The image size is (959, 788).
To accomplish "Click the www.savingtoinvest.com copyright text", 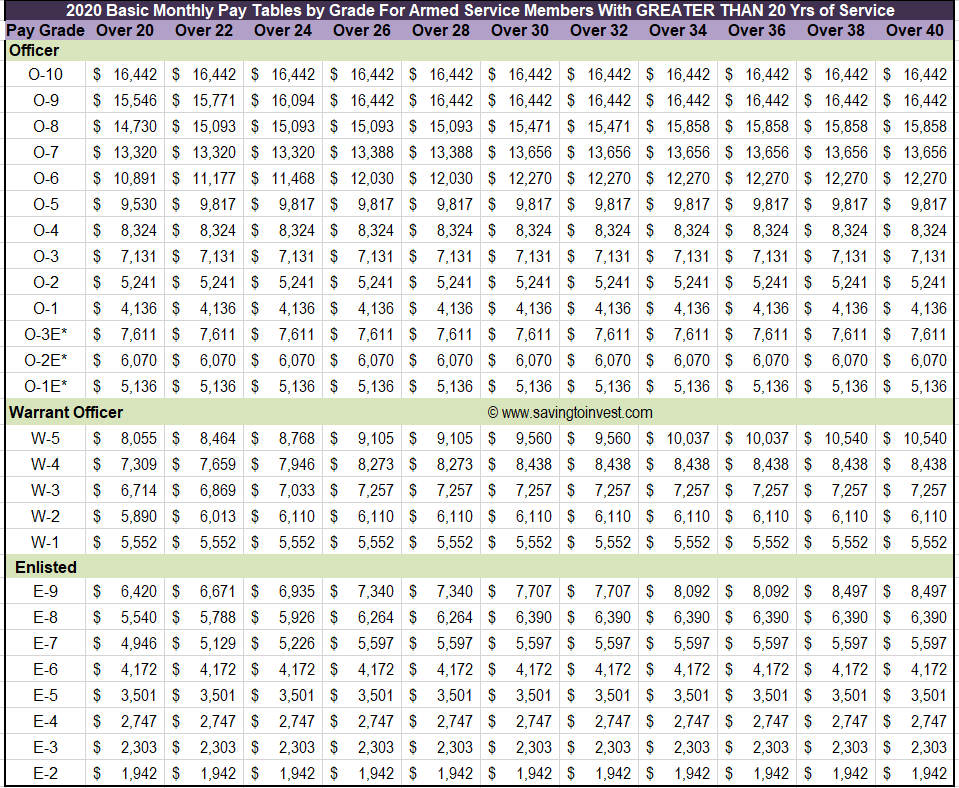I will [570, 413].
